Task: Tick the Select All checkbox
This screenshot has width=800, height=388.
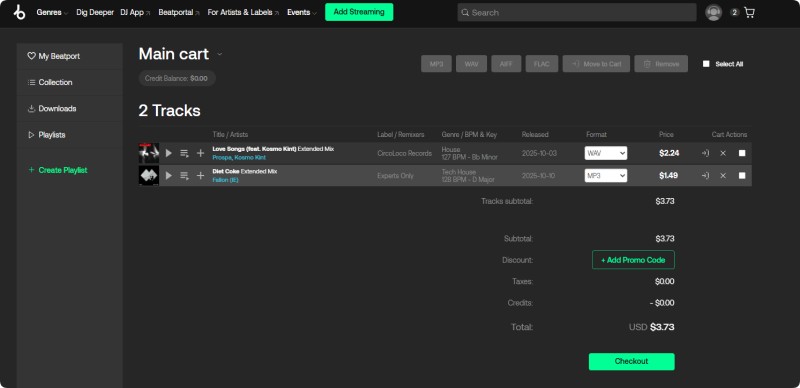Action: pos(706,64)
